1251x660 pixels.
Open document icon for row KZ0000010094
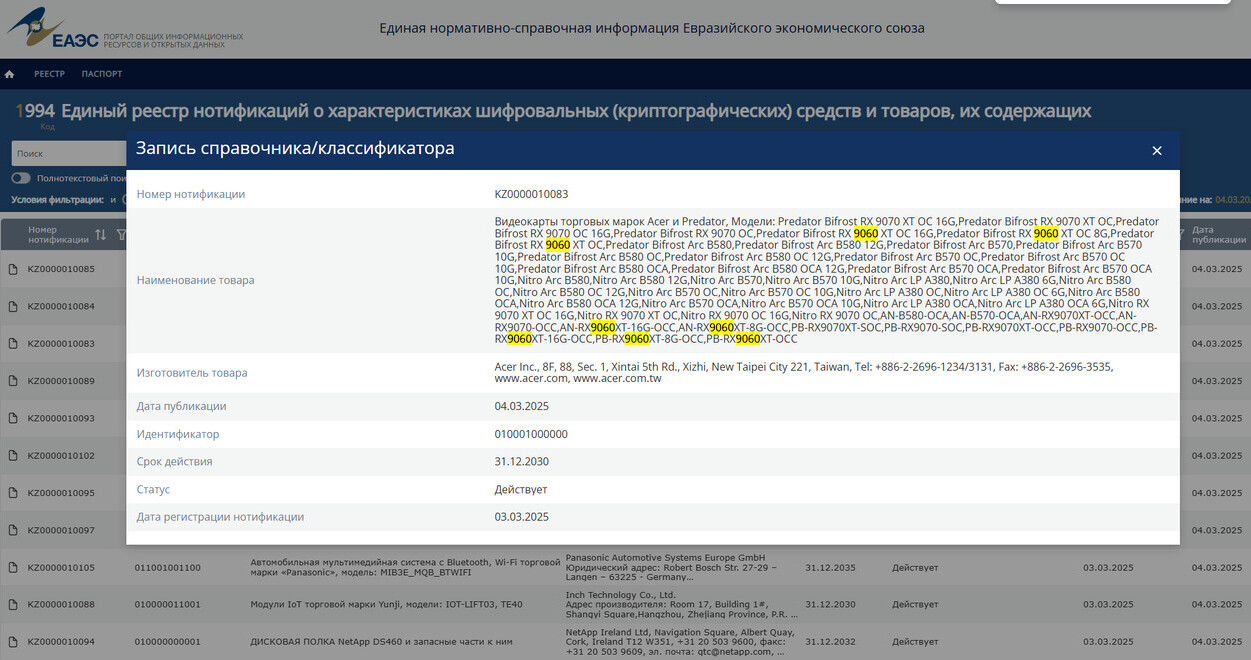click(x=13, y=642)
